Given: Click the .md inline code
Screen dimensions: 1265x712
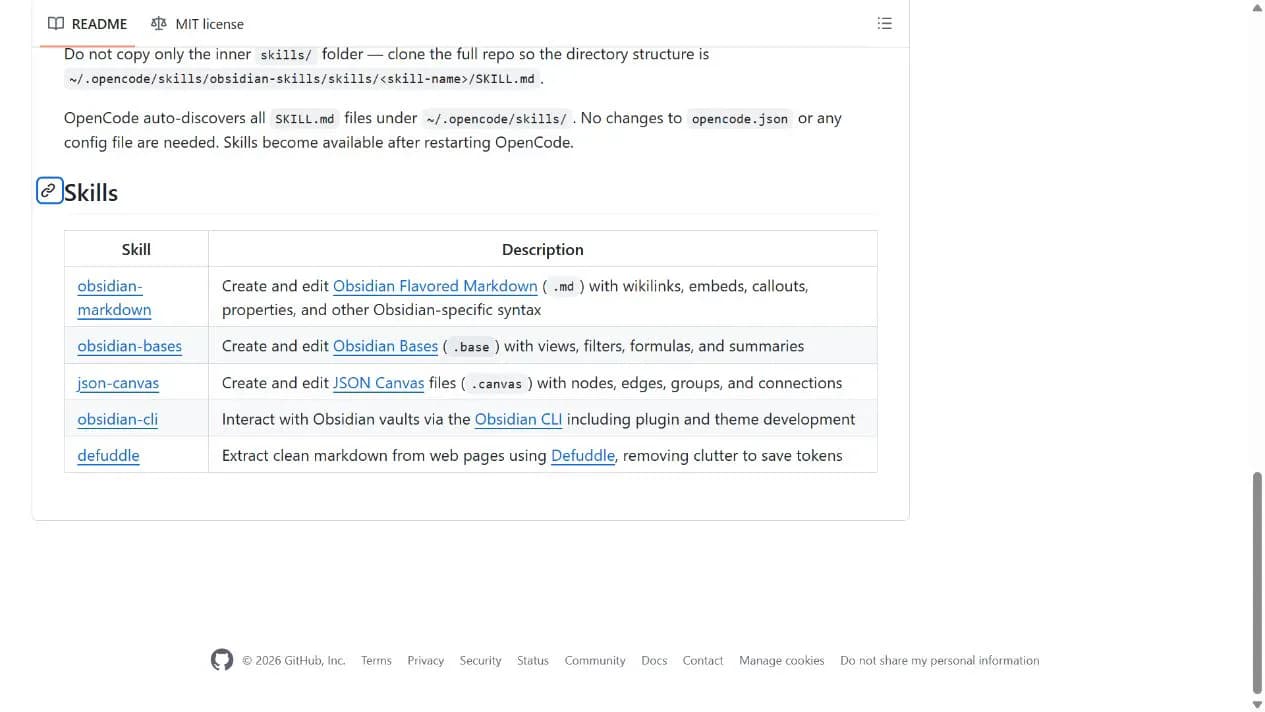Looking at the screenshot, I should pos(564,287).
